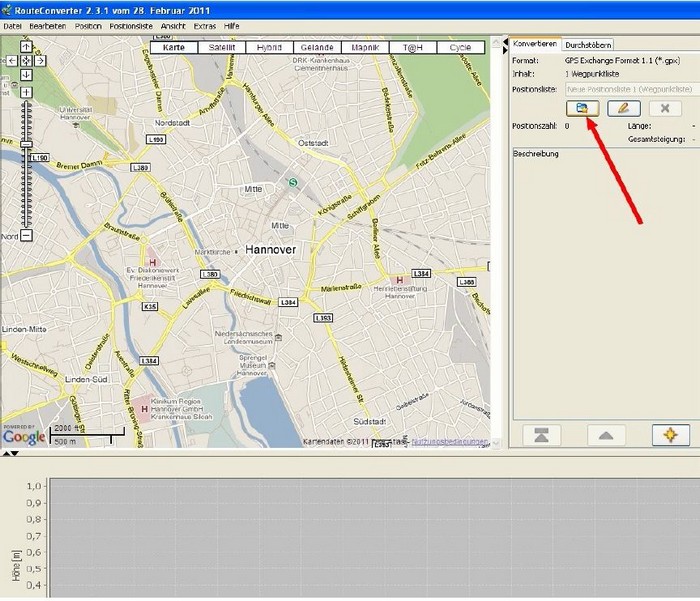
Task: Click move to top arrow button
Action: coord(542,435)
